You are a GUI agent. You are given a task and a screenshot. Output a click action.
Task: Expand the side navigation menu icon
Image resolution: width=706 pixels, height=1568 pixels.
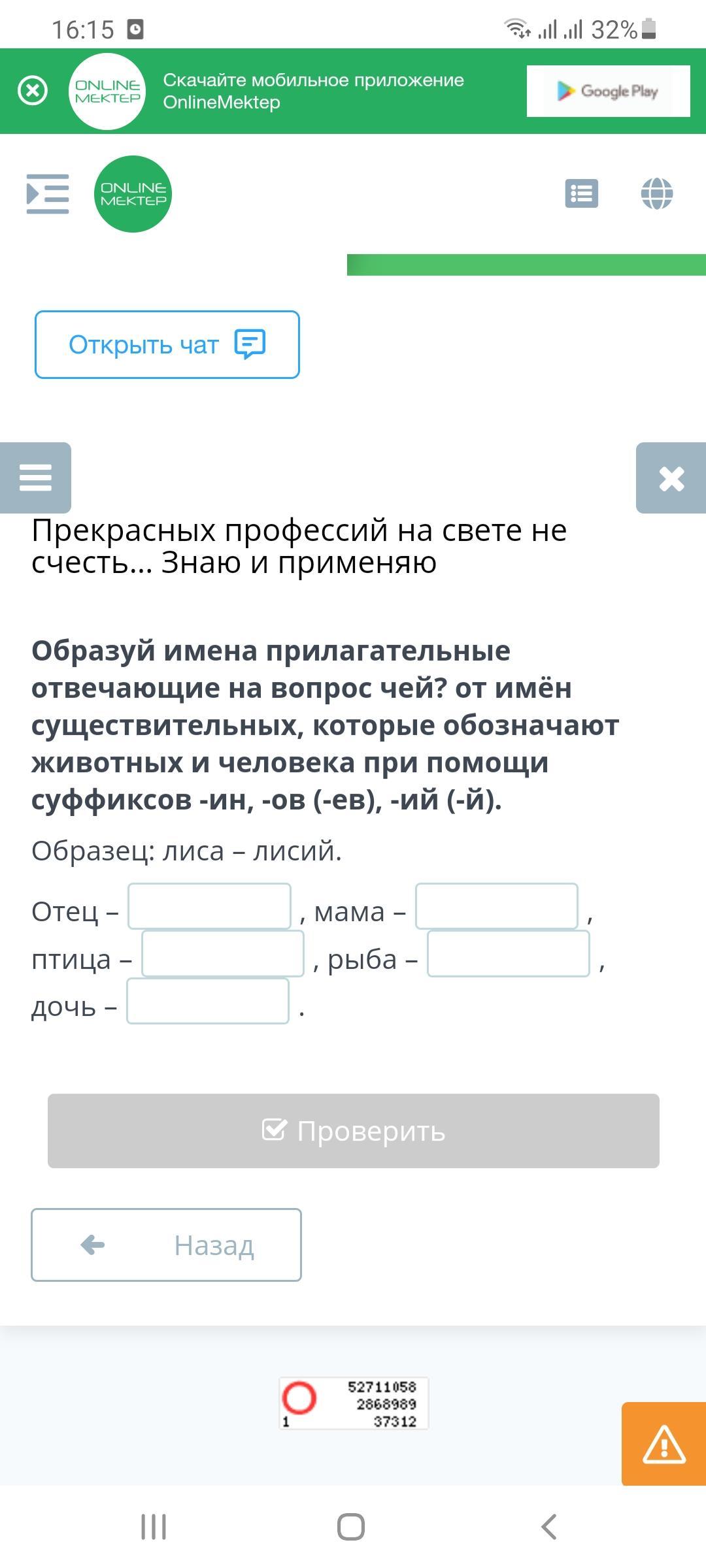coord(48,194)
